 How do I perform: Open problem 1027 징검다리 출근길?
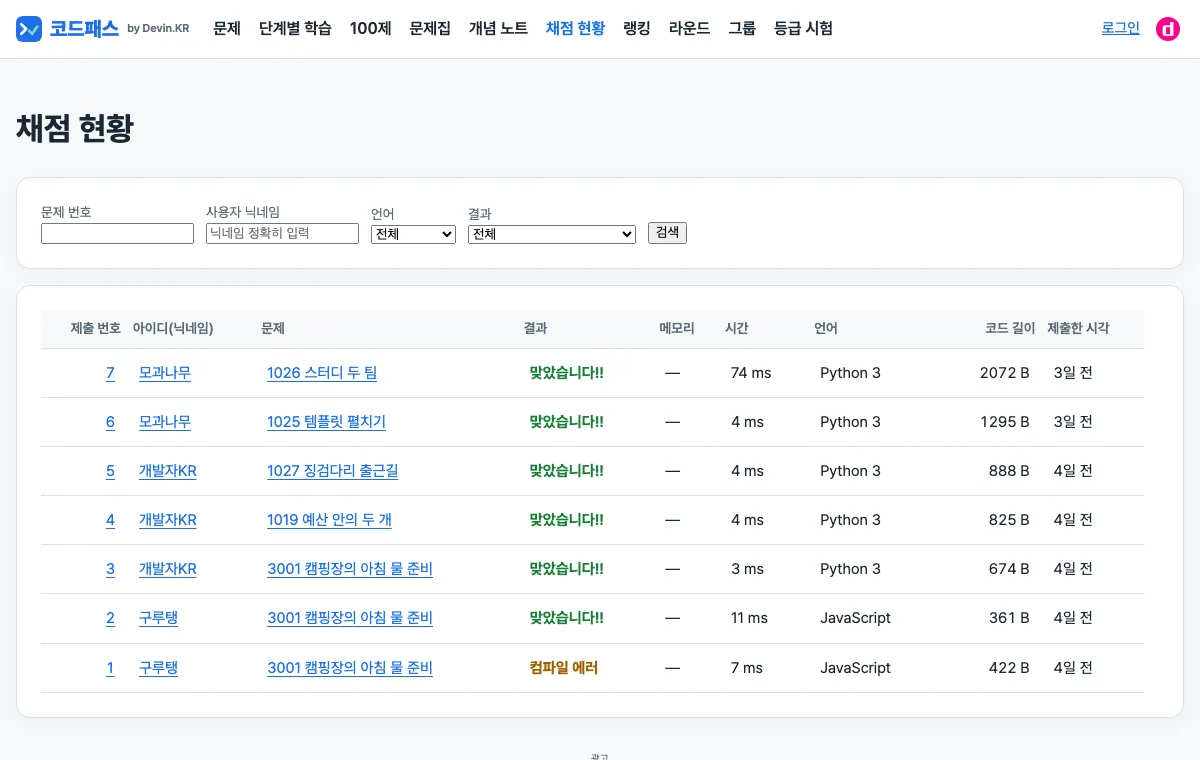click(x=333, y=471)
